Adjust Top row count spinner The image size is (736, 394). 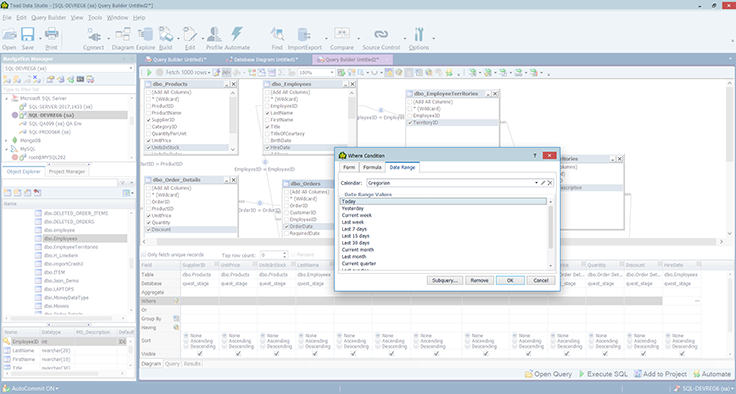(285, 255)
